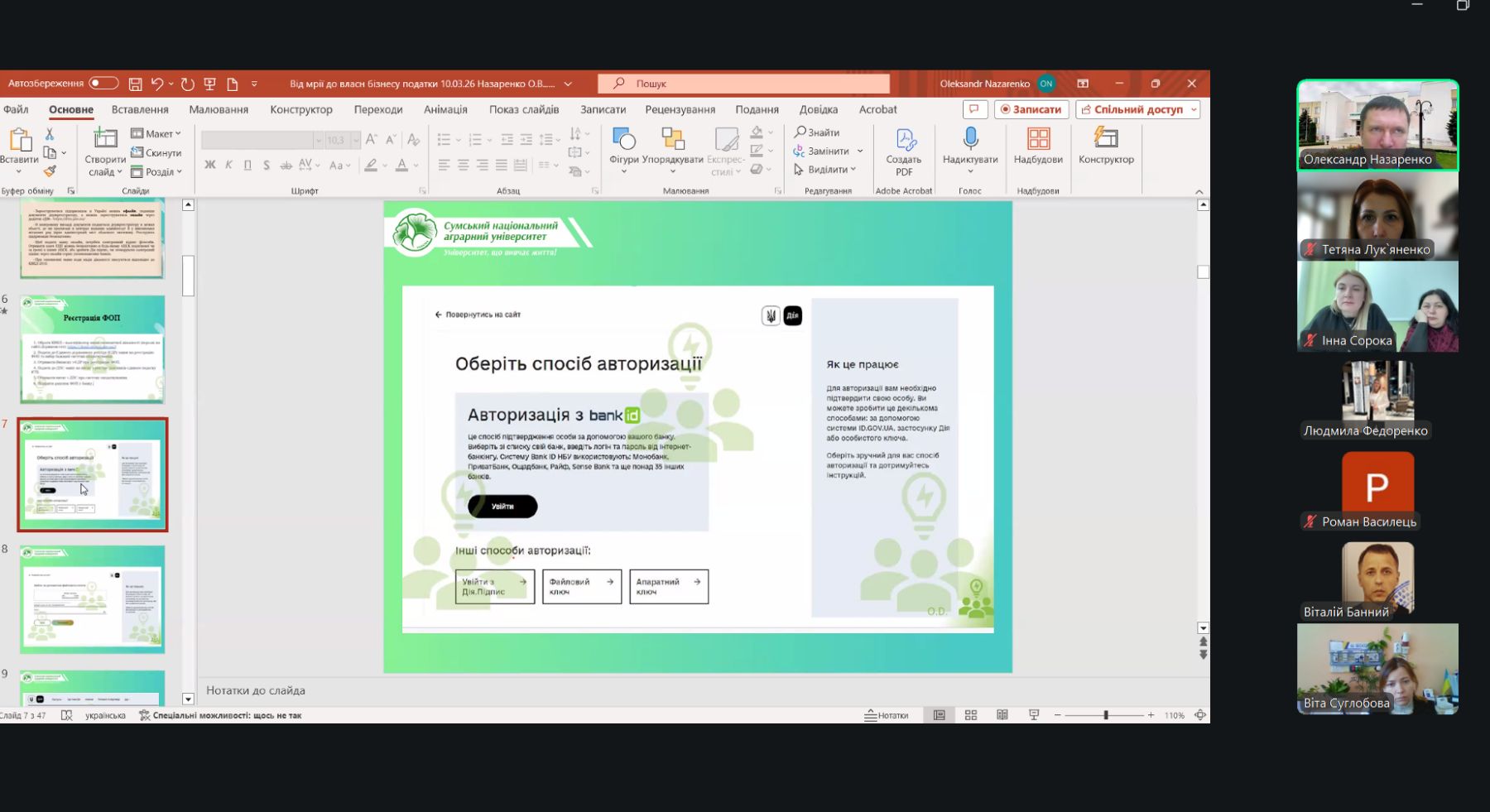Collapse the ribbon with the chevron
The image size is (1490, 812).
tap(1199, 192)
